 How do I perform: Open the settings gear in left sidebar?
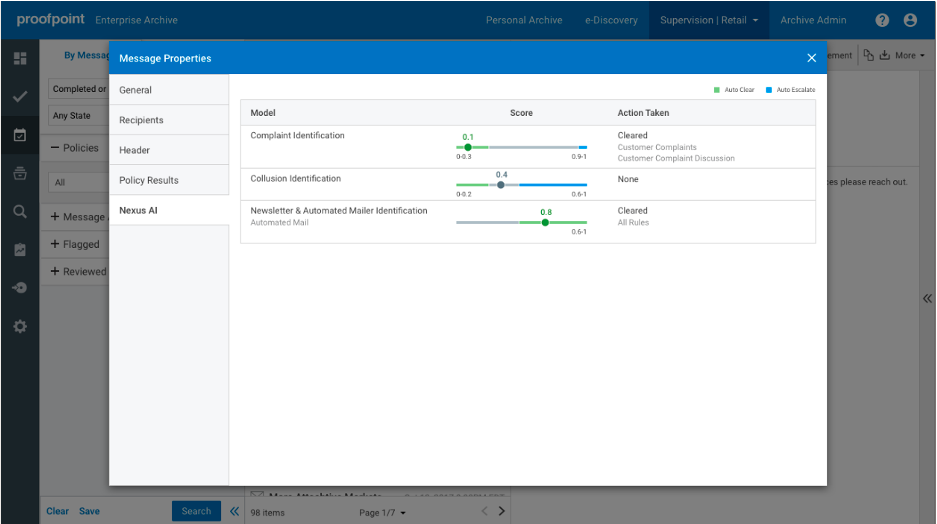(20, 326)
